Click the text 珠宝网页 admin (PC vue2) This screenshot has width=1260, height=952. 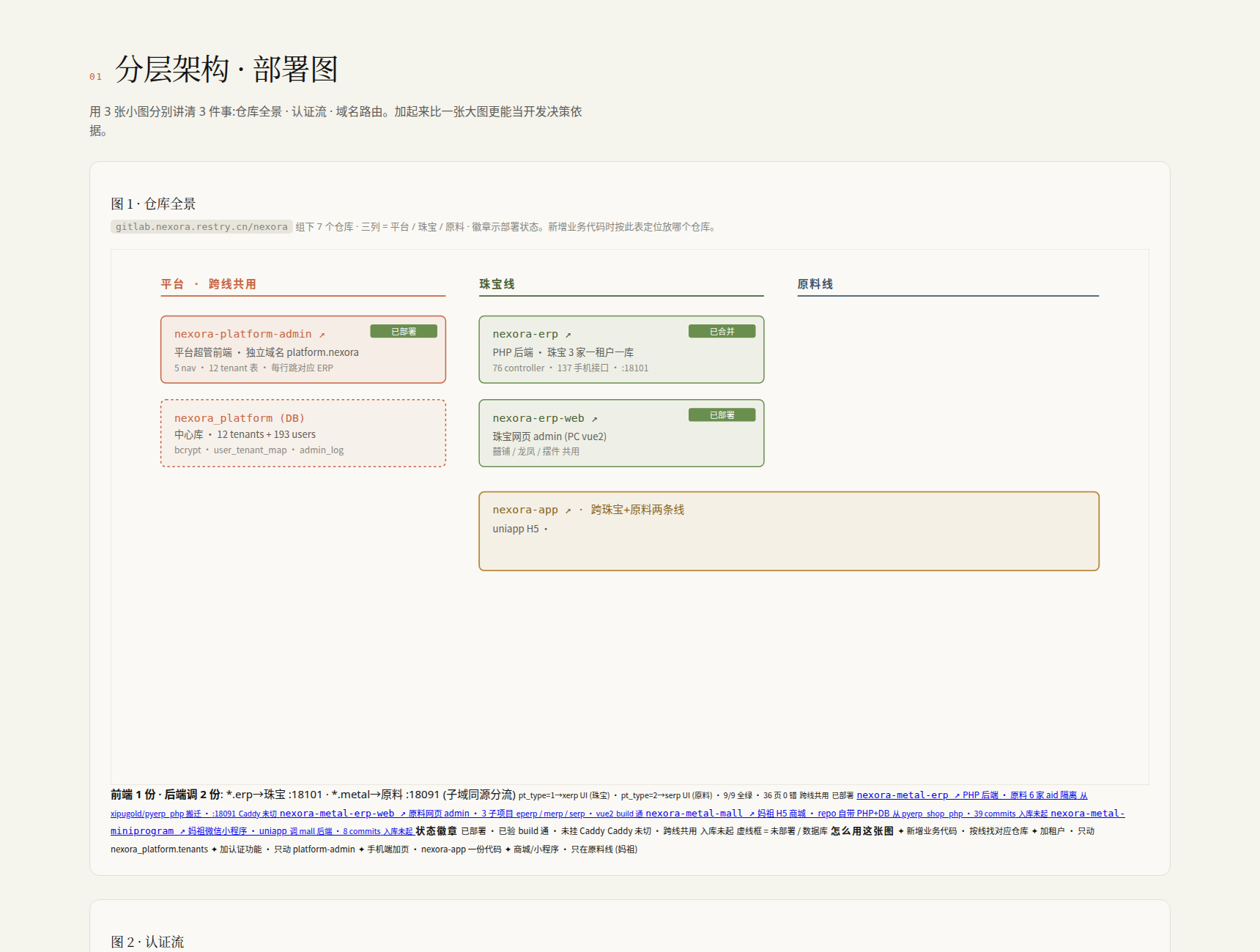(x=549, y=436)
